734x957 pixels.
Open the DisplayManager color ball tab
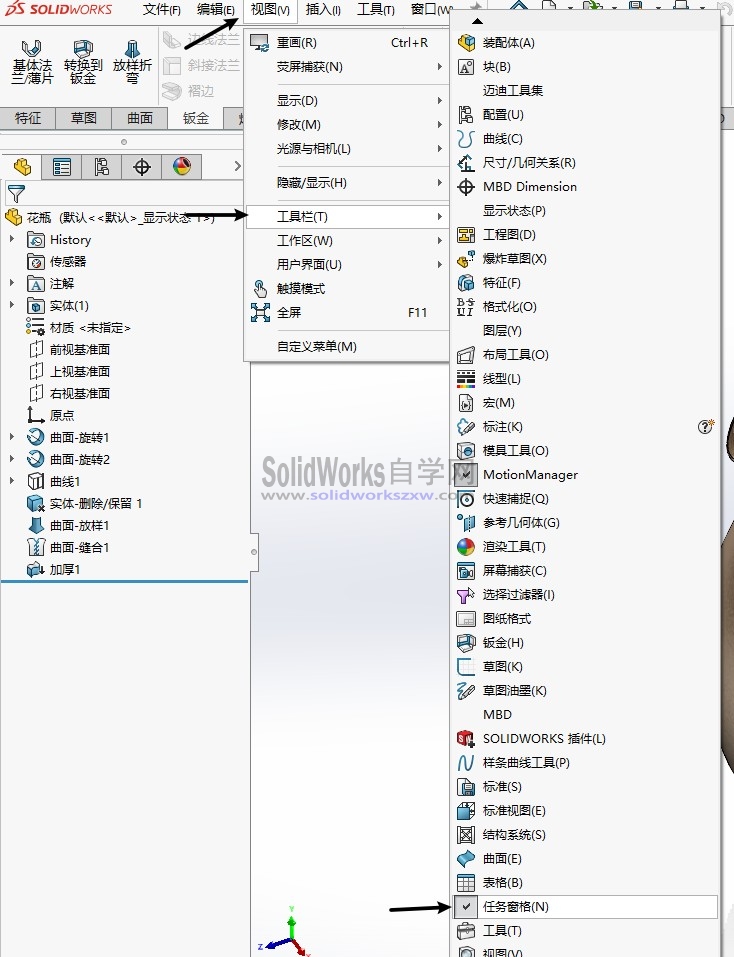(x=182, y=167)
